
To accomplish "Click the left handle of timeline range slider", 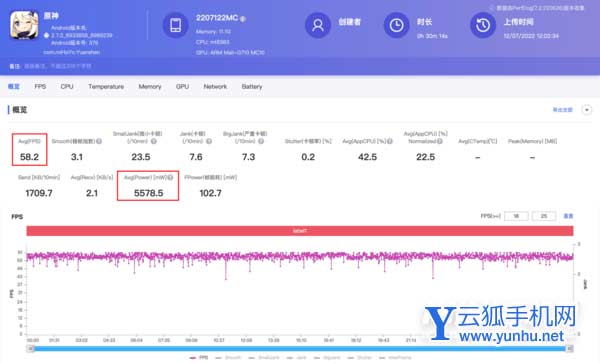I will 30,348.
